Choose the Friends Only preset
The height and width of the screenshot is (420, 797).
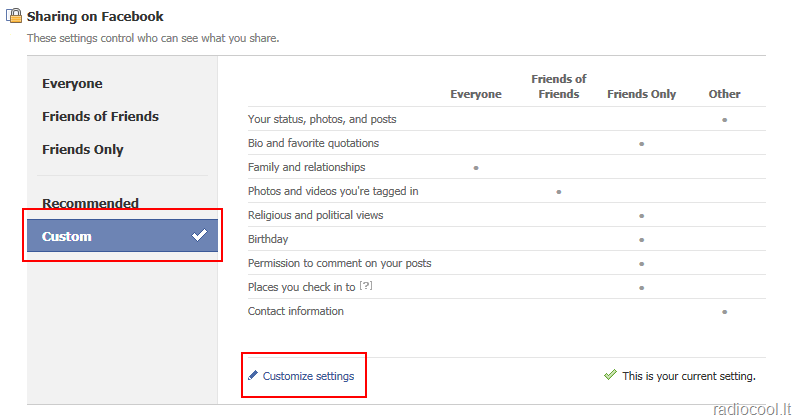coord(83,150)
